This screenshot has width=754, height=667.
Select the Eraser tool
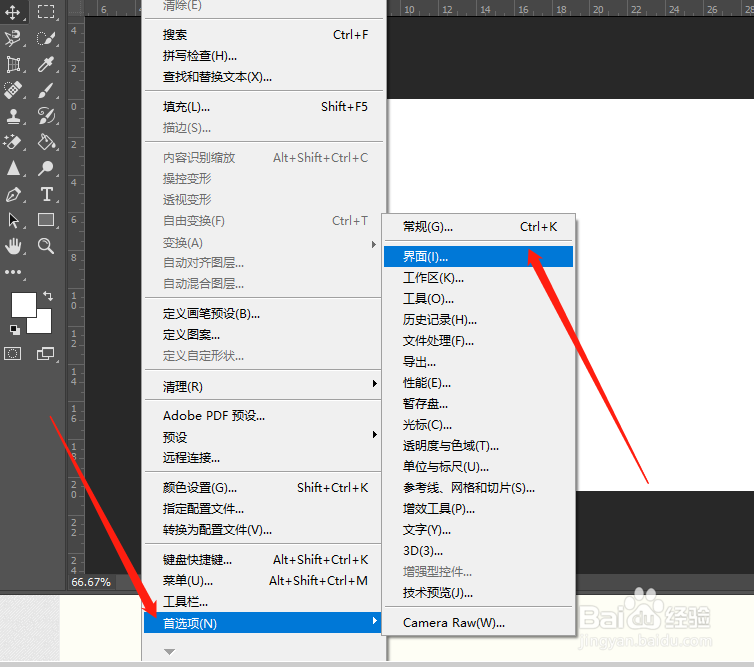pyautogui.click(x=13, y=142)
